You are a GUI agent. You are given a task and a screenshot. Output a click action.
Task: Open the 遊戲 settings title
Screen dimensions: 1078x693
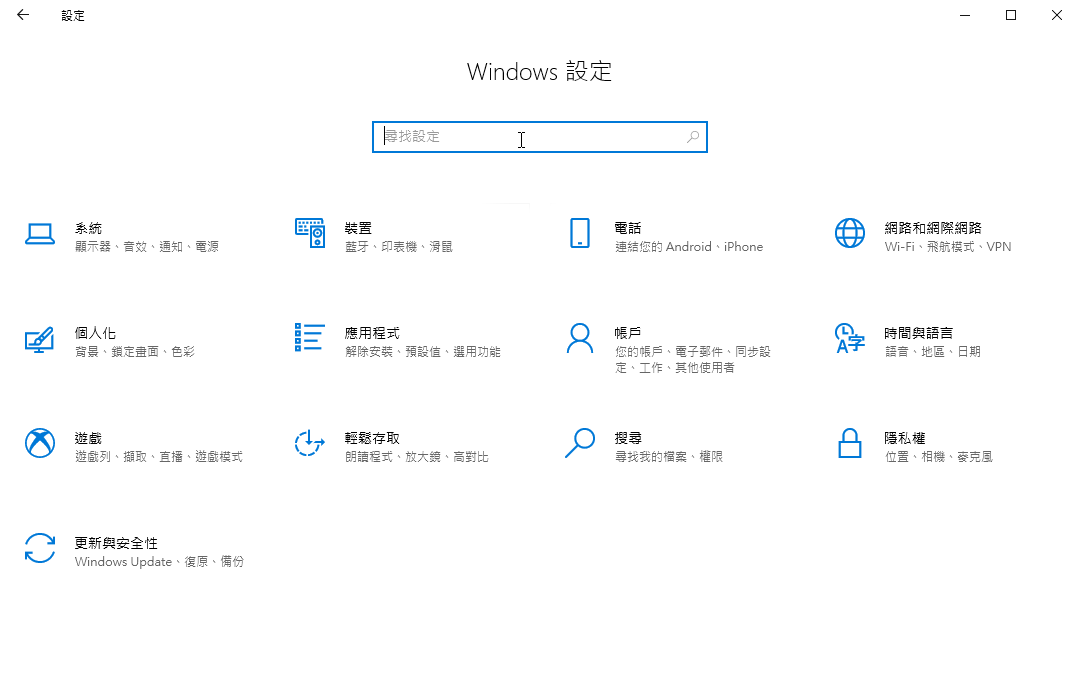(x=88, y=439)
